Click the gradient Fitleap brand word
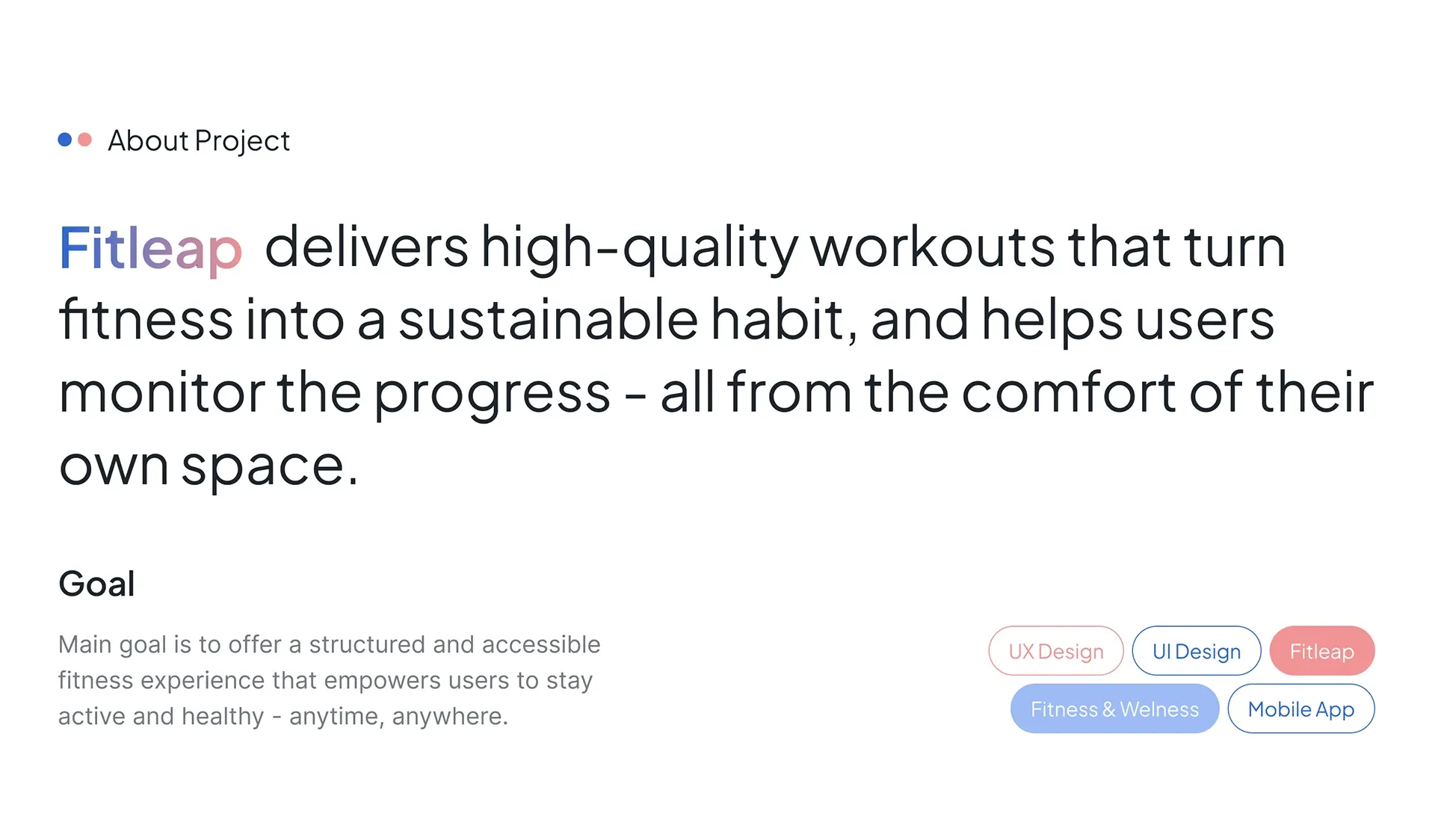 tap(150, 248)
